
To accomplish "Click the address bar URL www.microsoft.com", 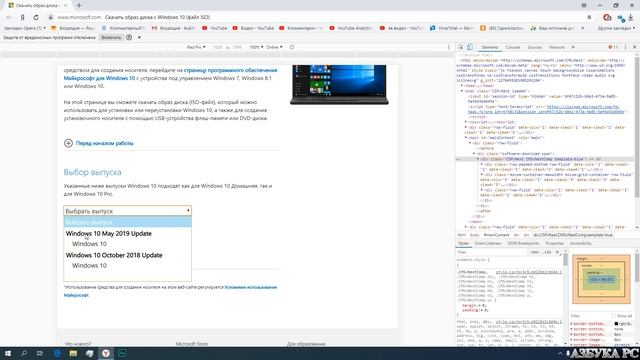I will 79,17.
